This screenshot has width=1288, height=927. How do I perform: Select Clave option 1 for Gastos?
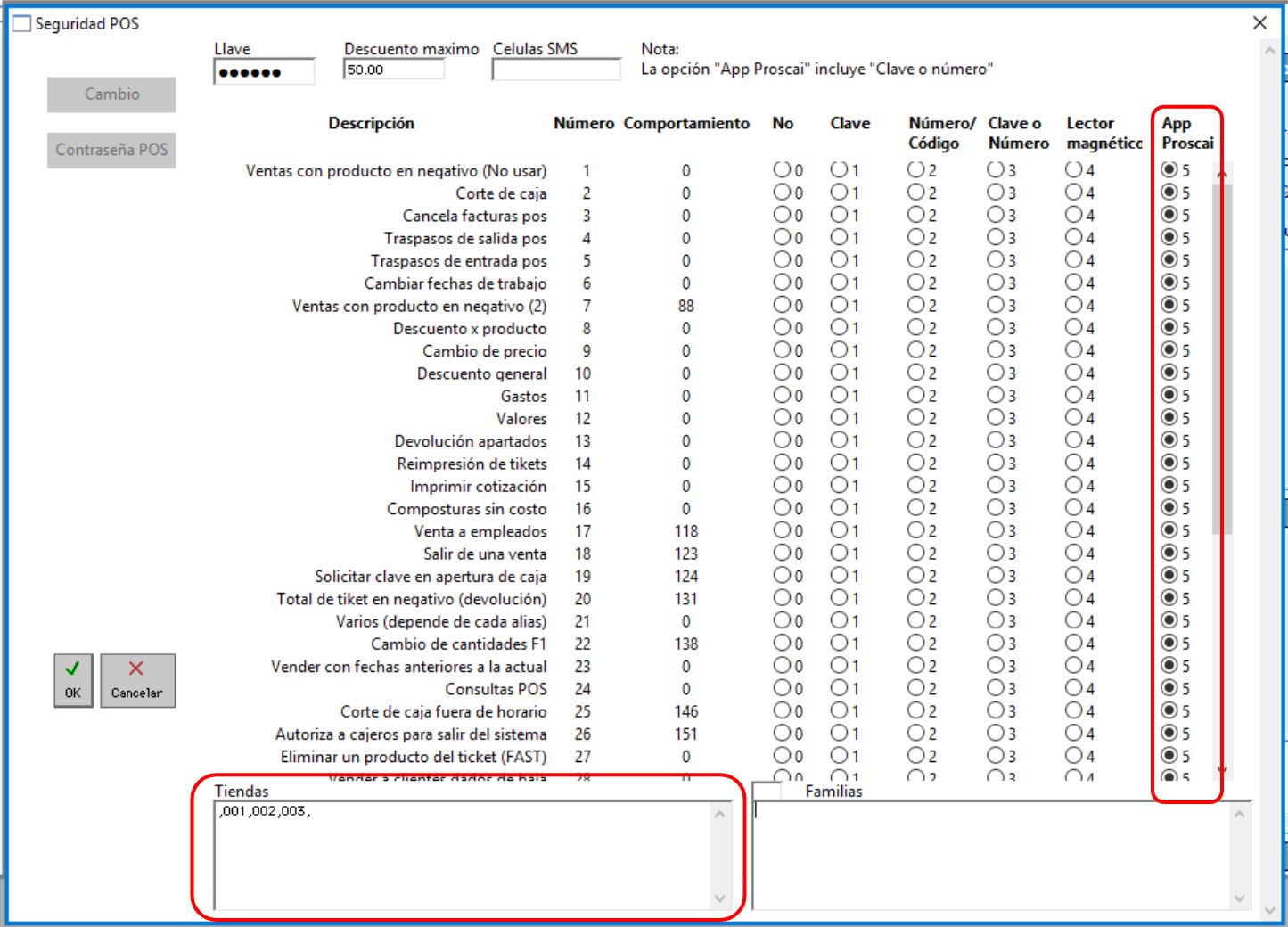click(839, 395)
